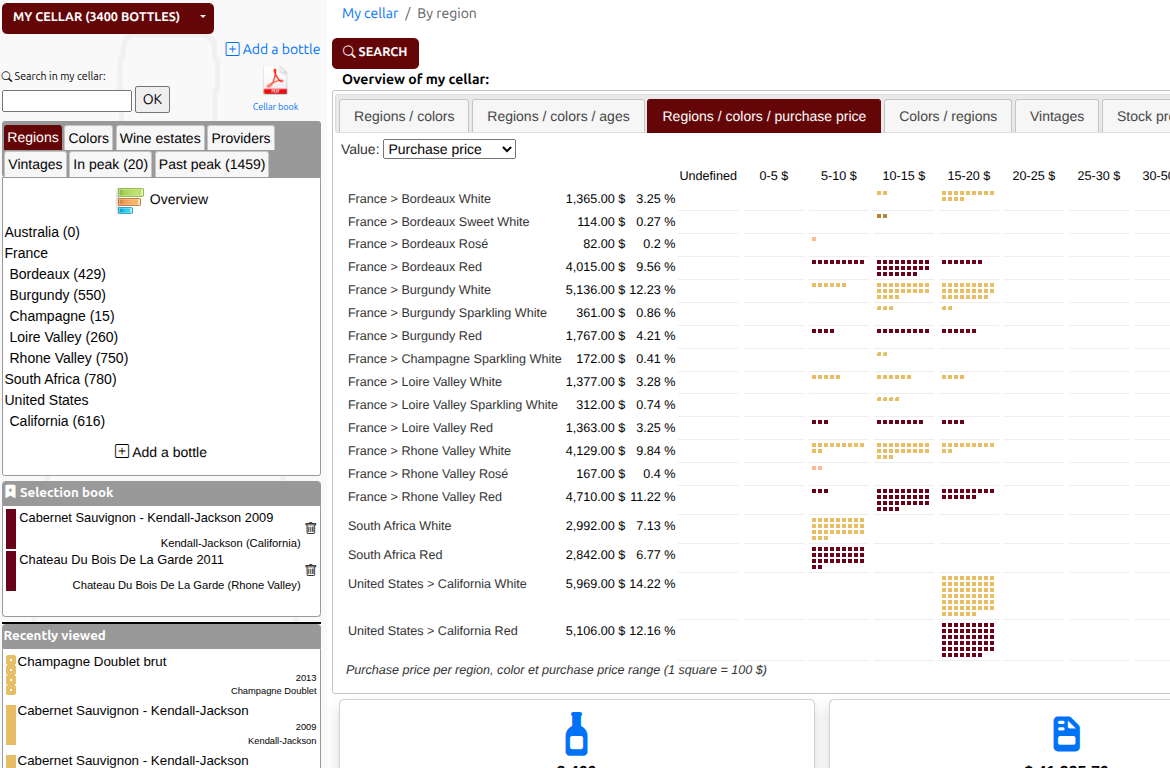This screenshot has width=1170, height=768.
Task: Click the blue stacked bottles icon
Action: click(x=1066, y=735)
